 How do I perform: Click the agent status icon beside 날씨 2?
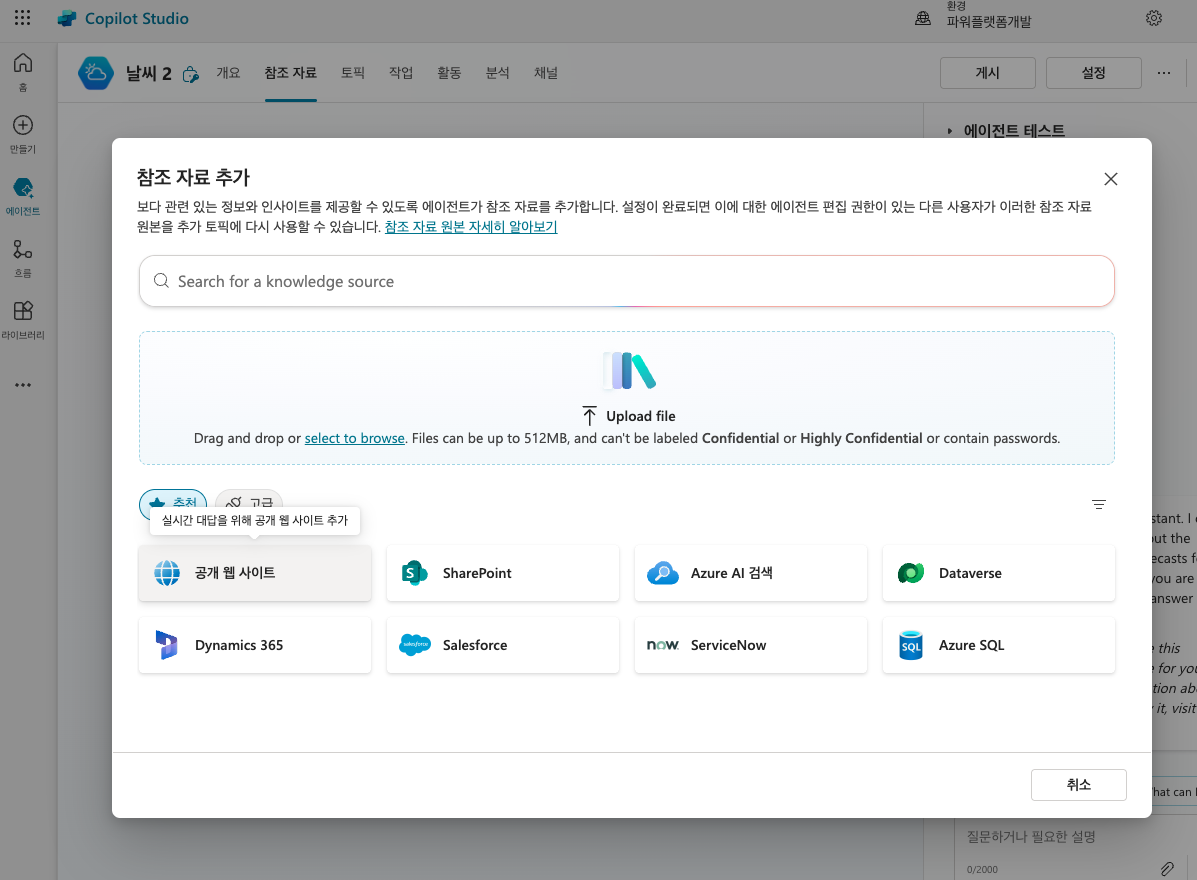click(190, 74)
